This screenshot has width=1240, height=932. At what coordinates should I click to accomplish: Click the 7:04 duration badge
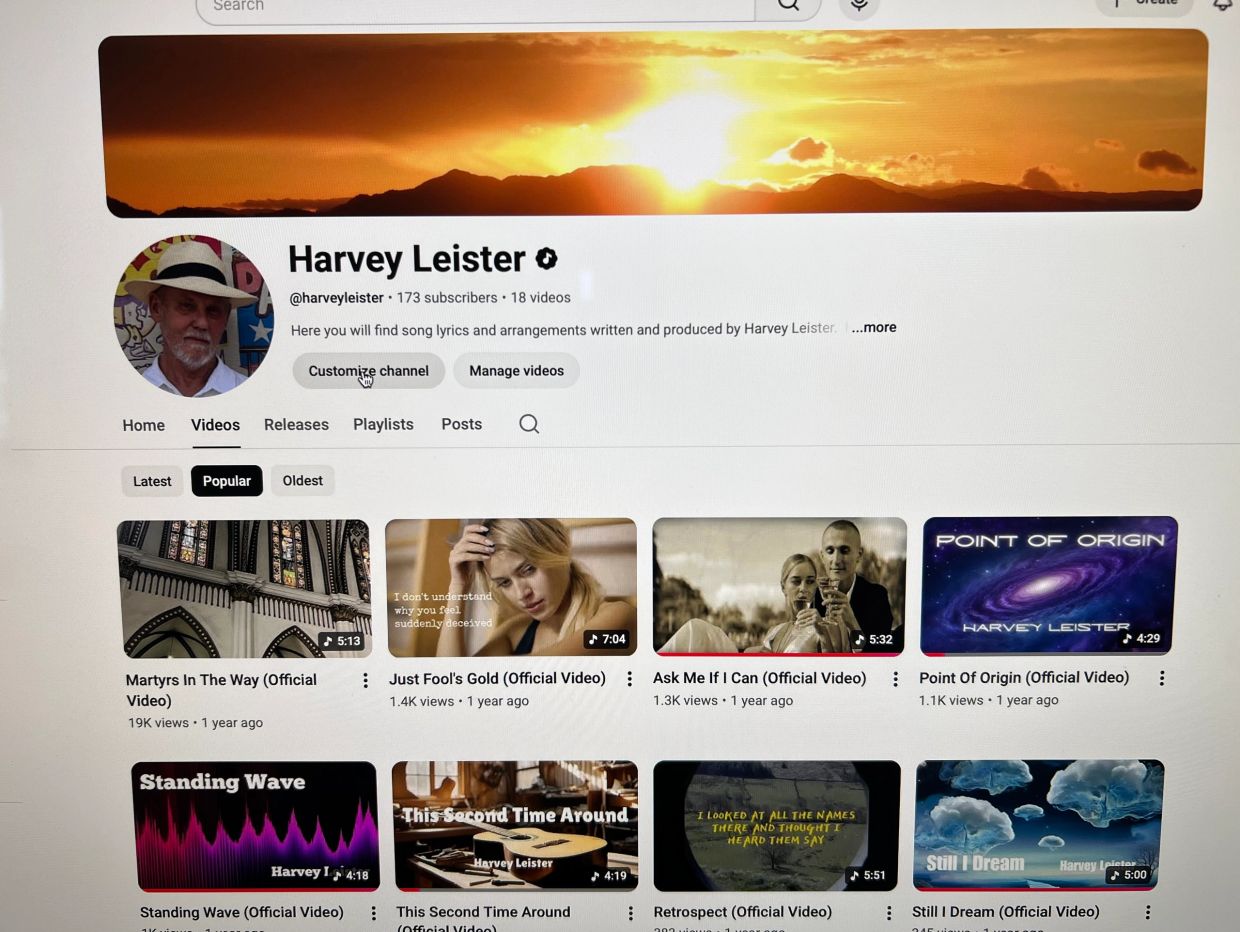click(607, 640)
